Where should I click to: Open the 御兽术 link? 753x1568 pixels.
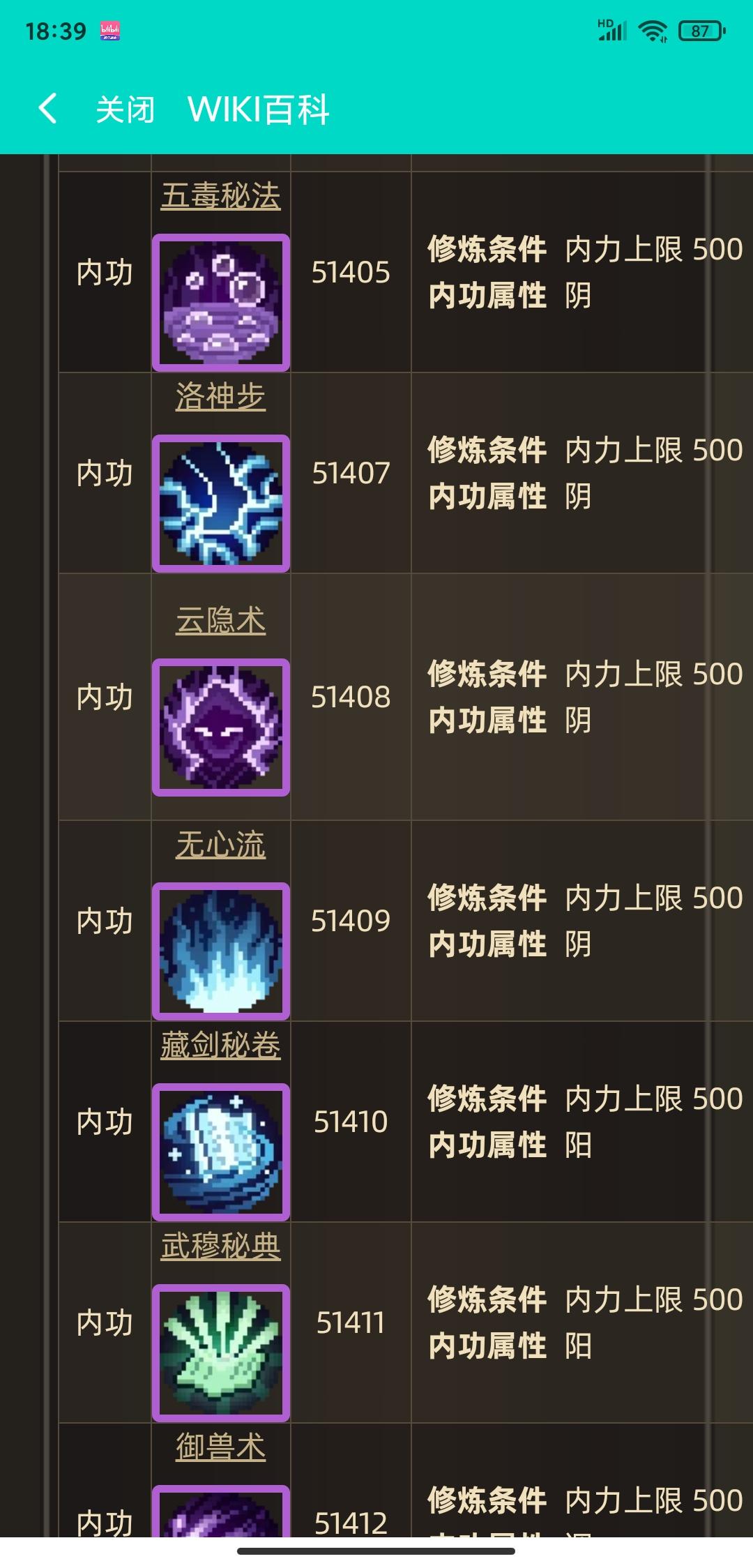click(x=221, y=1447)
